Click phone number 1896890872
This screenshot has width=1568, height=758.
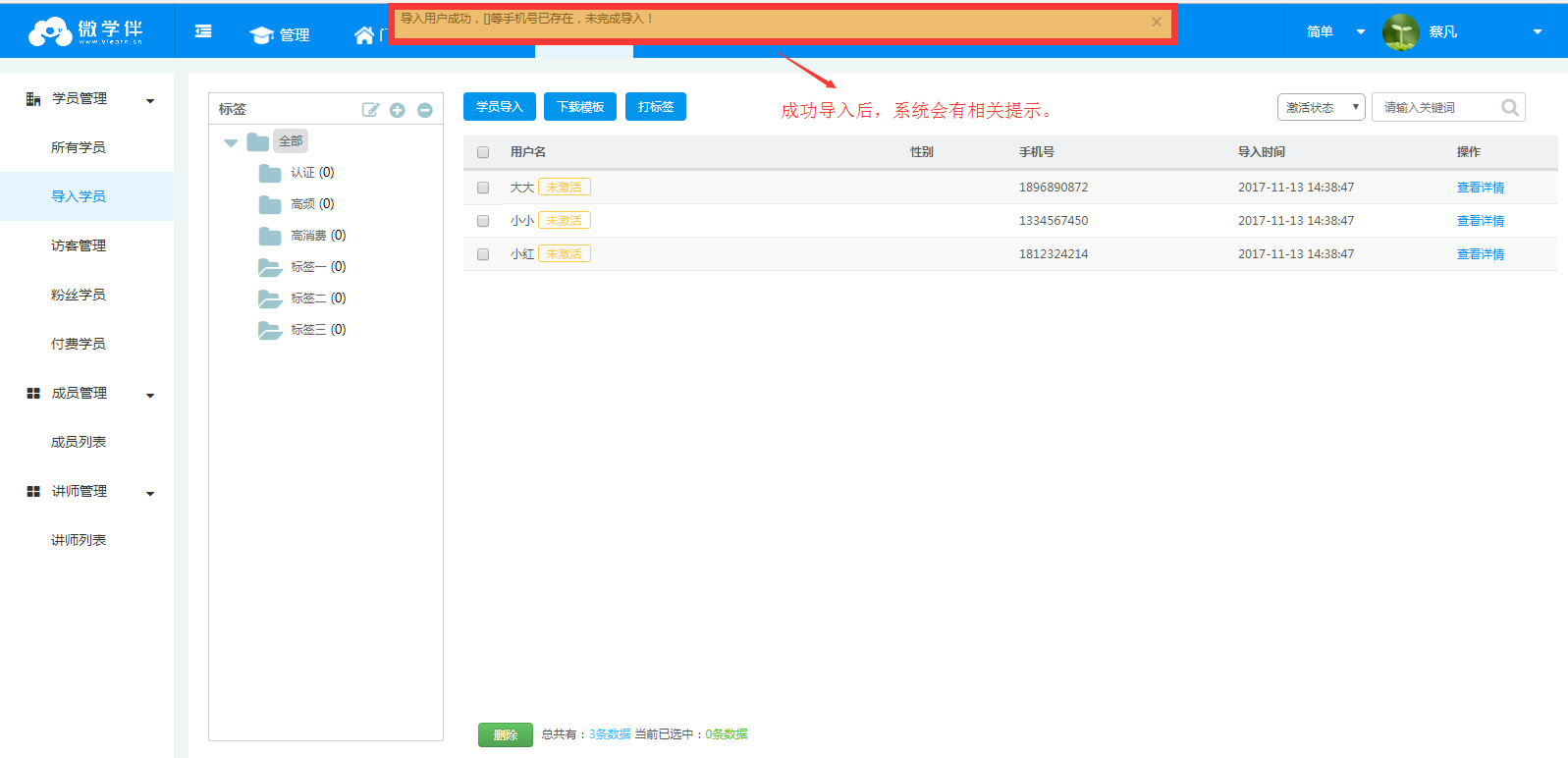[1054, 188]
